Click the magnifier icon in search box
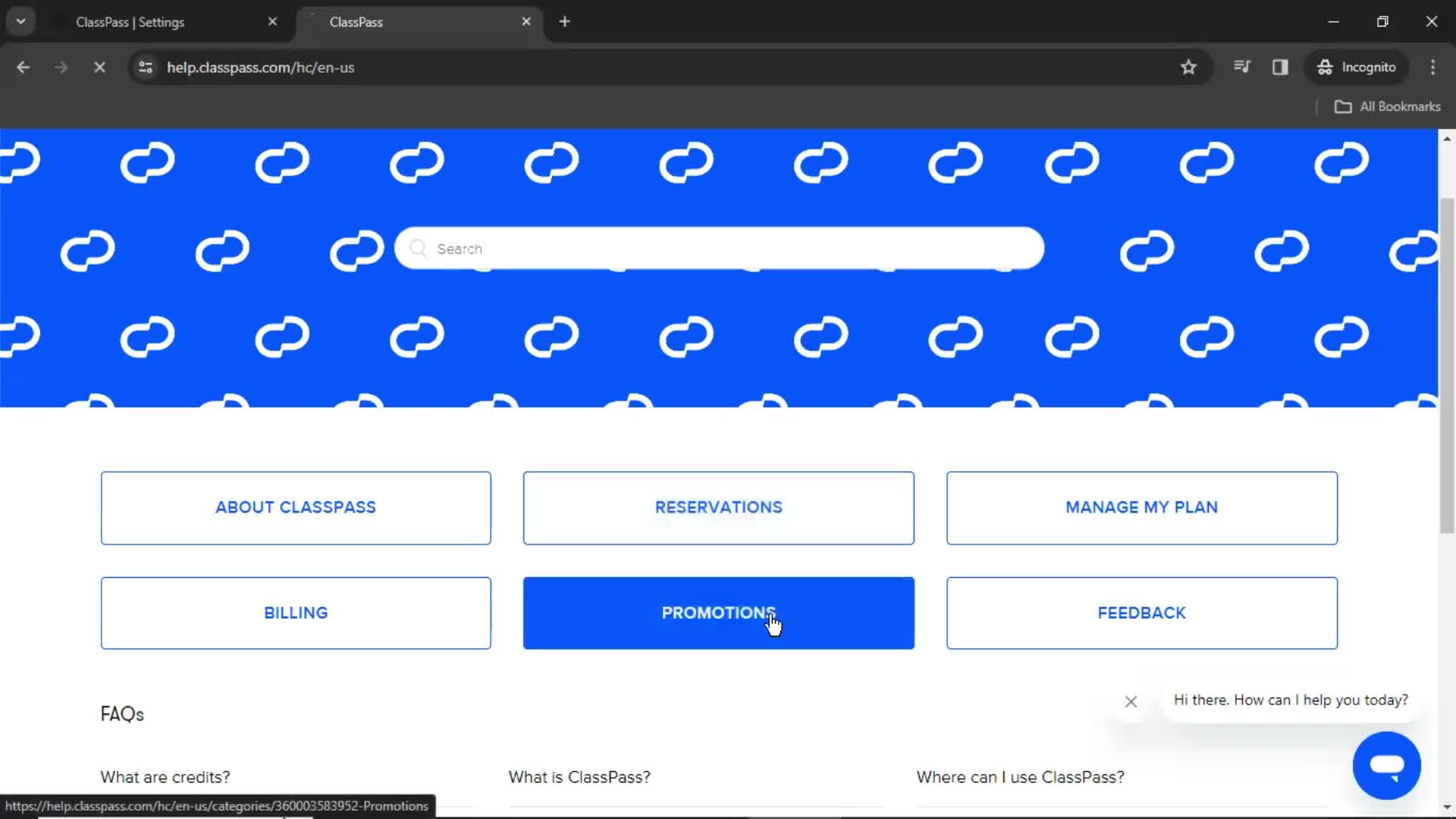 coord(418,249)
